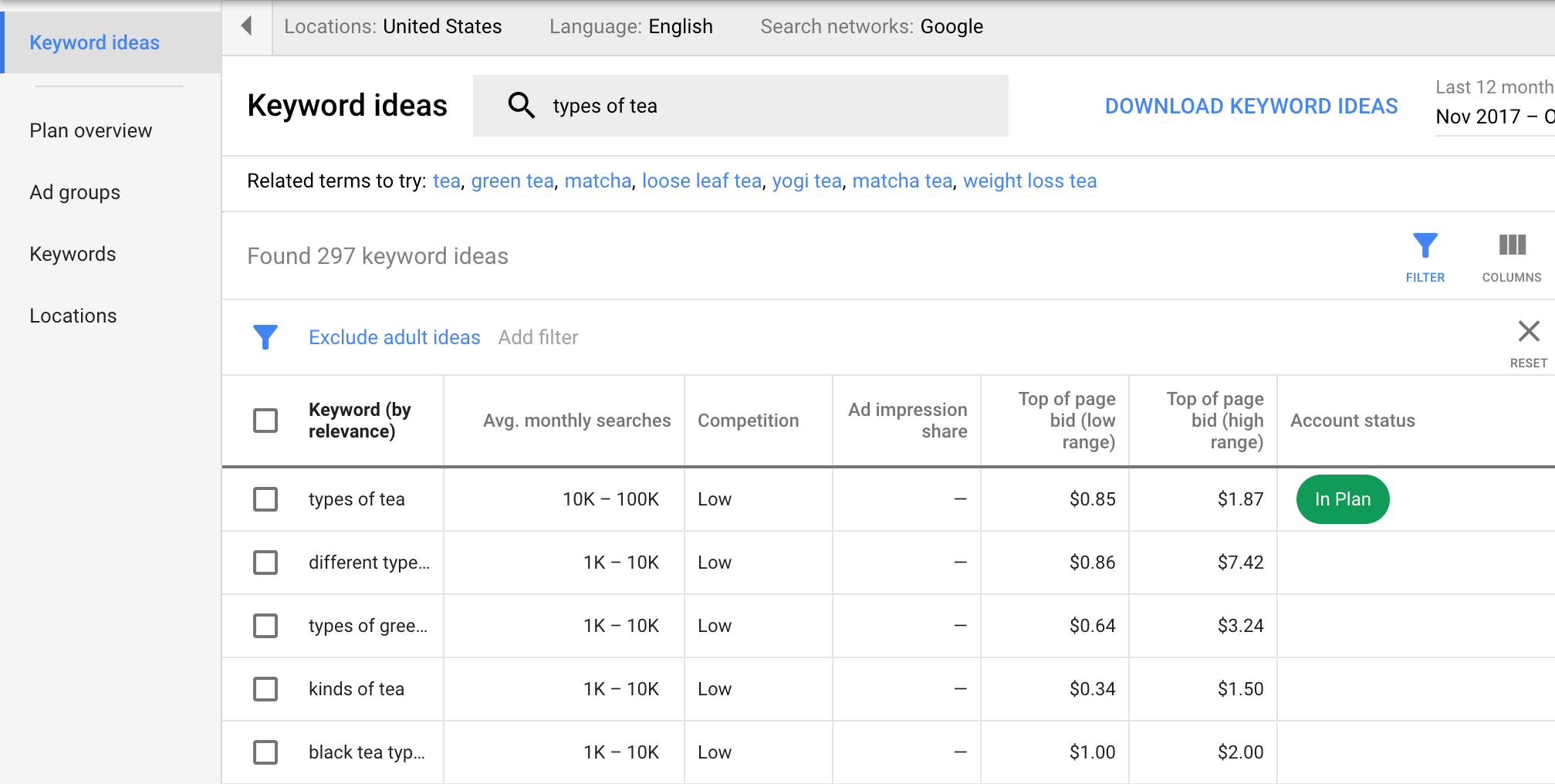Go to Ad groups in sidebar
This screenshot has height=784, width=1555.
[x=75, y=192]
